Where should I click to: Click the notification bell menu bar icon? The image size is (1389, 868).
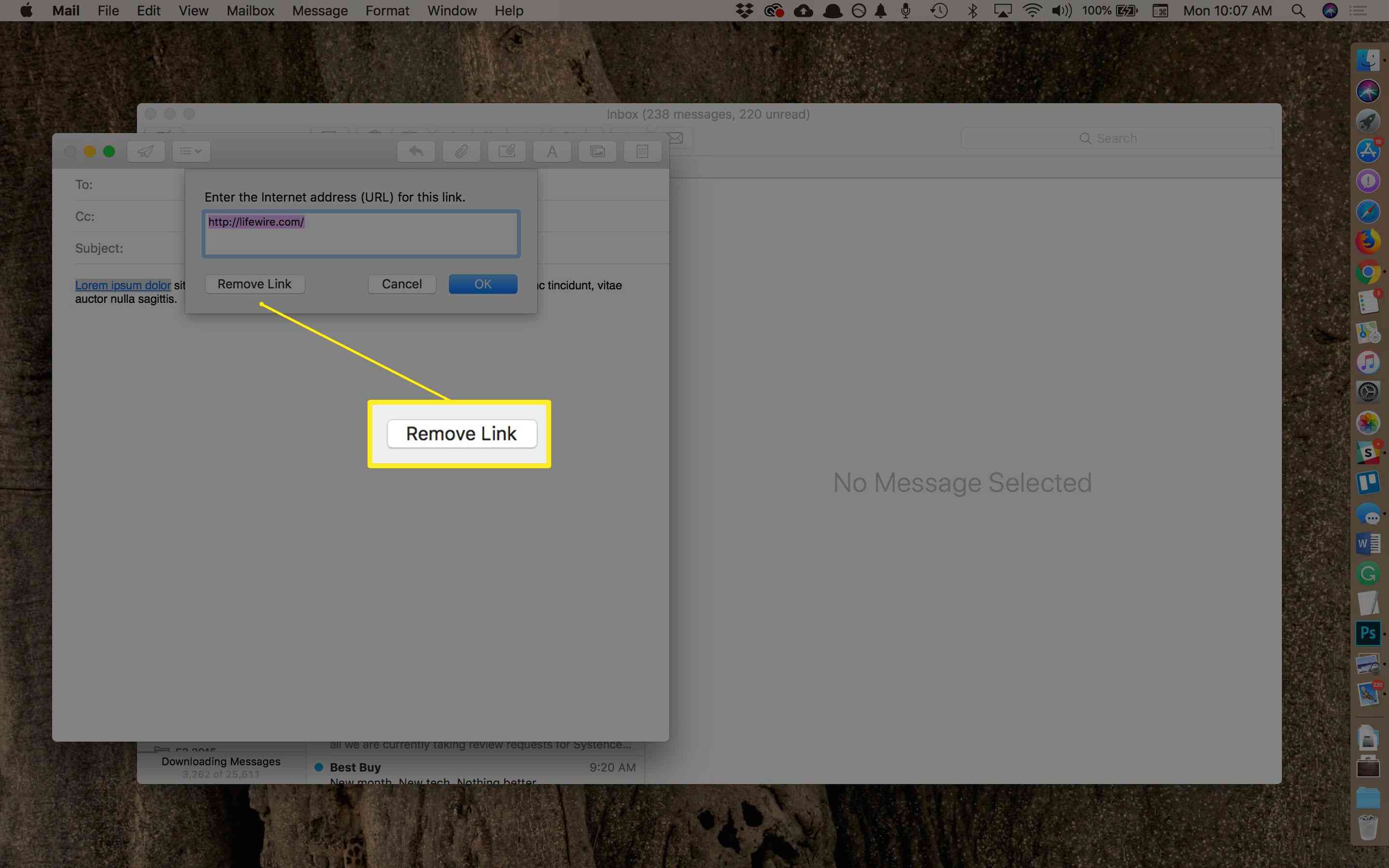(x=881, y=10)
